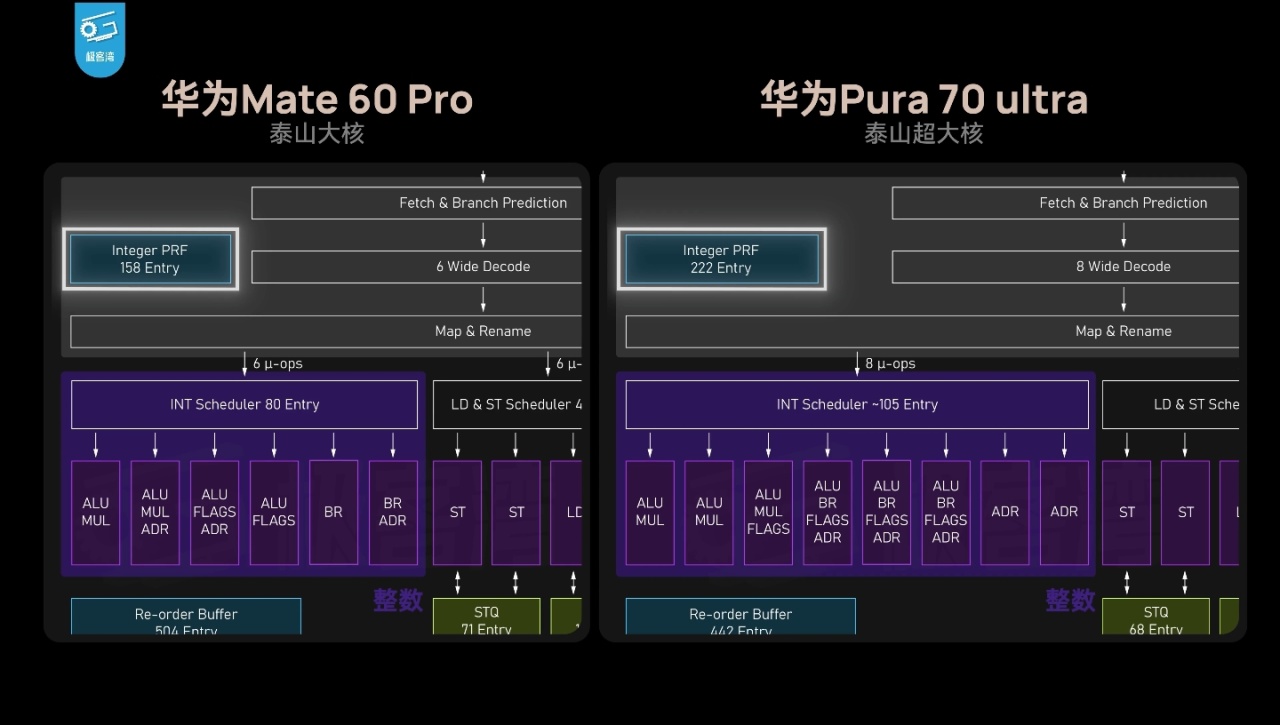The height and width of the screenshot is (725, 1280).
Task: Select the 华为Pura 70 ultra title
Action: tap(924, 99)
